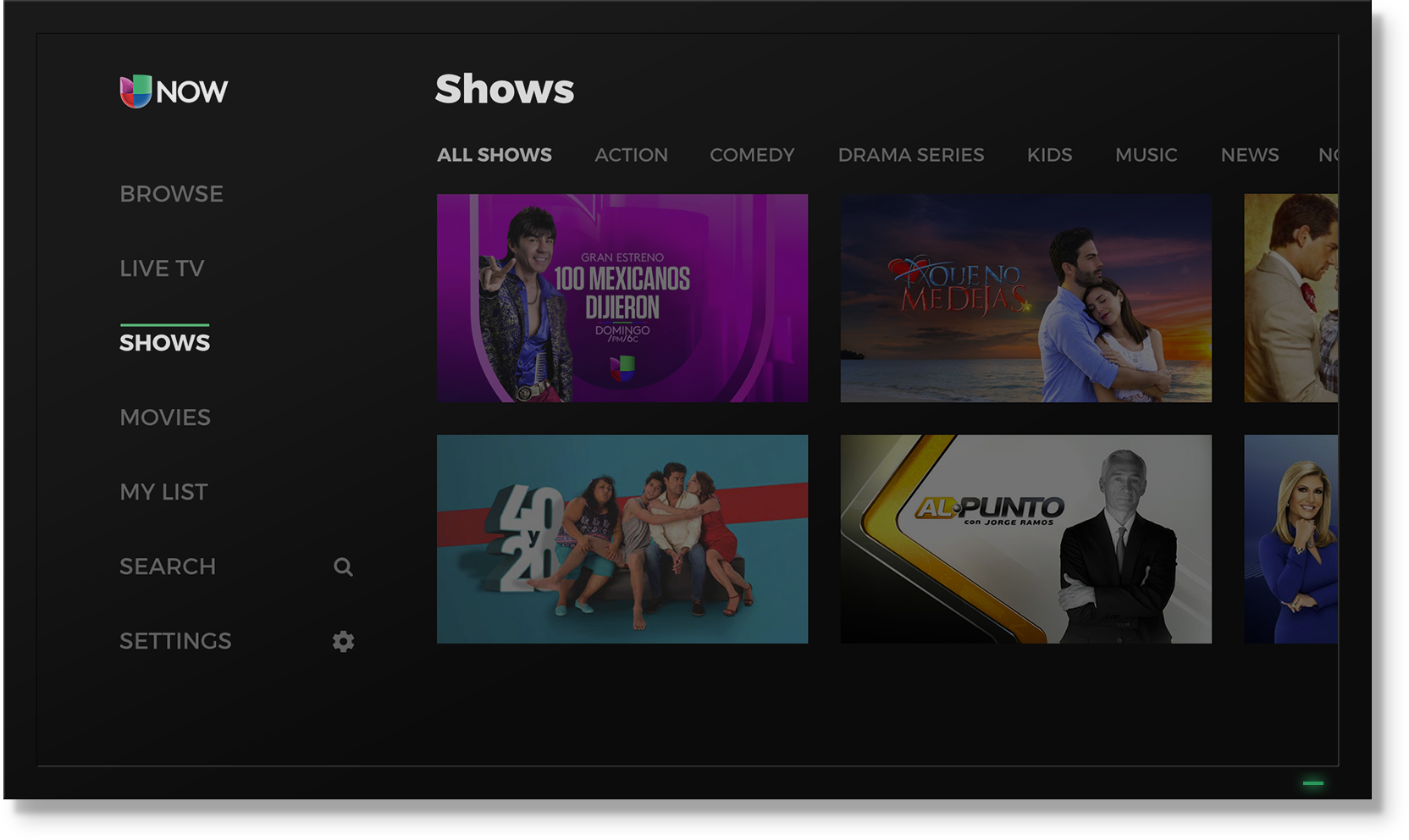Viewport: 1409px width, 840px height.
Task: Open the 100 Mexicanos Dijieron show
Action: click(x=622, y=298)
